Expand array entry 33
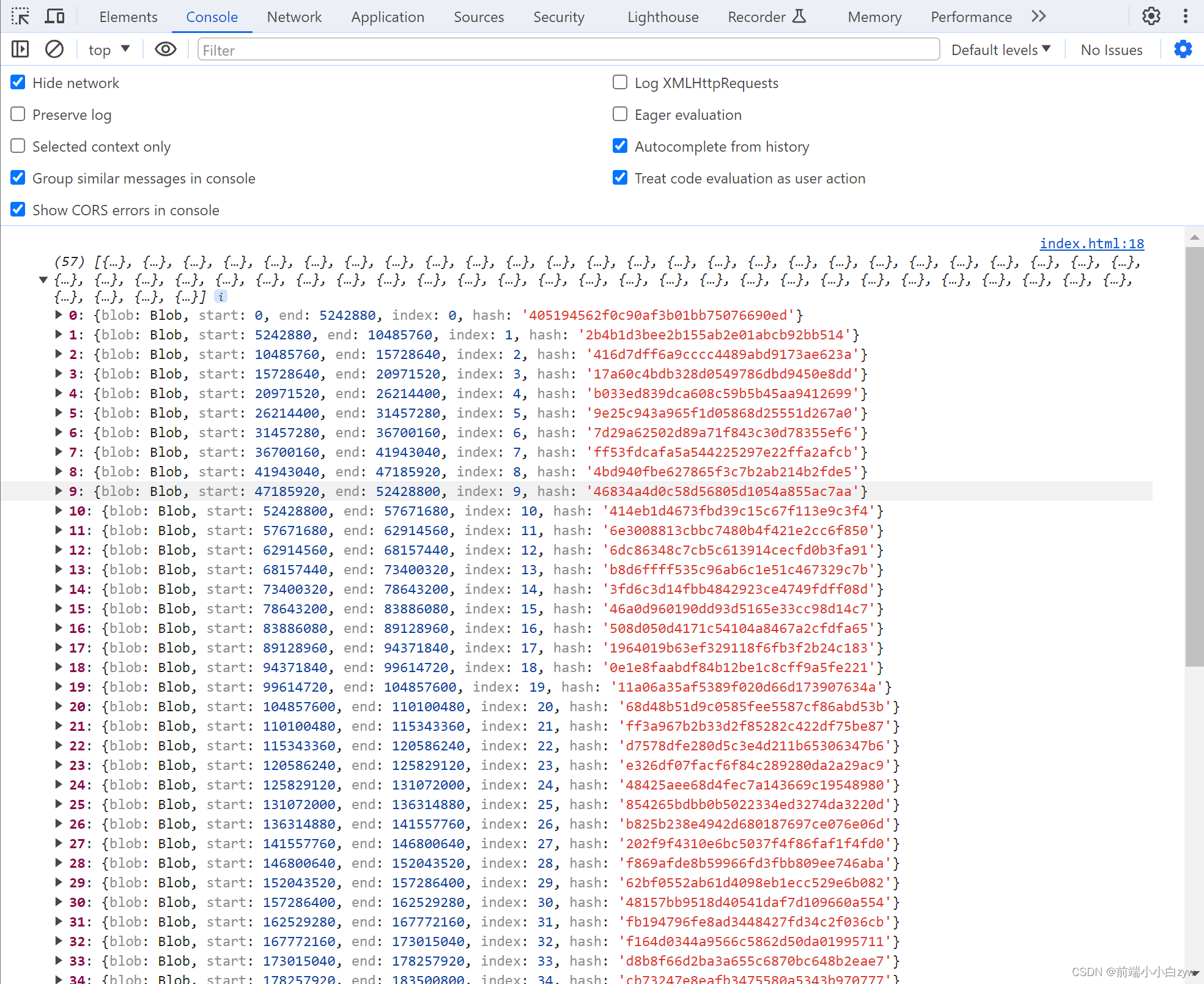 point(59,961)
